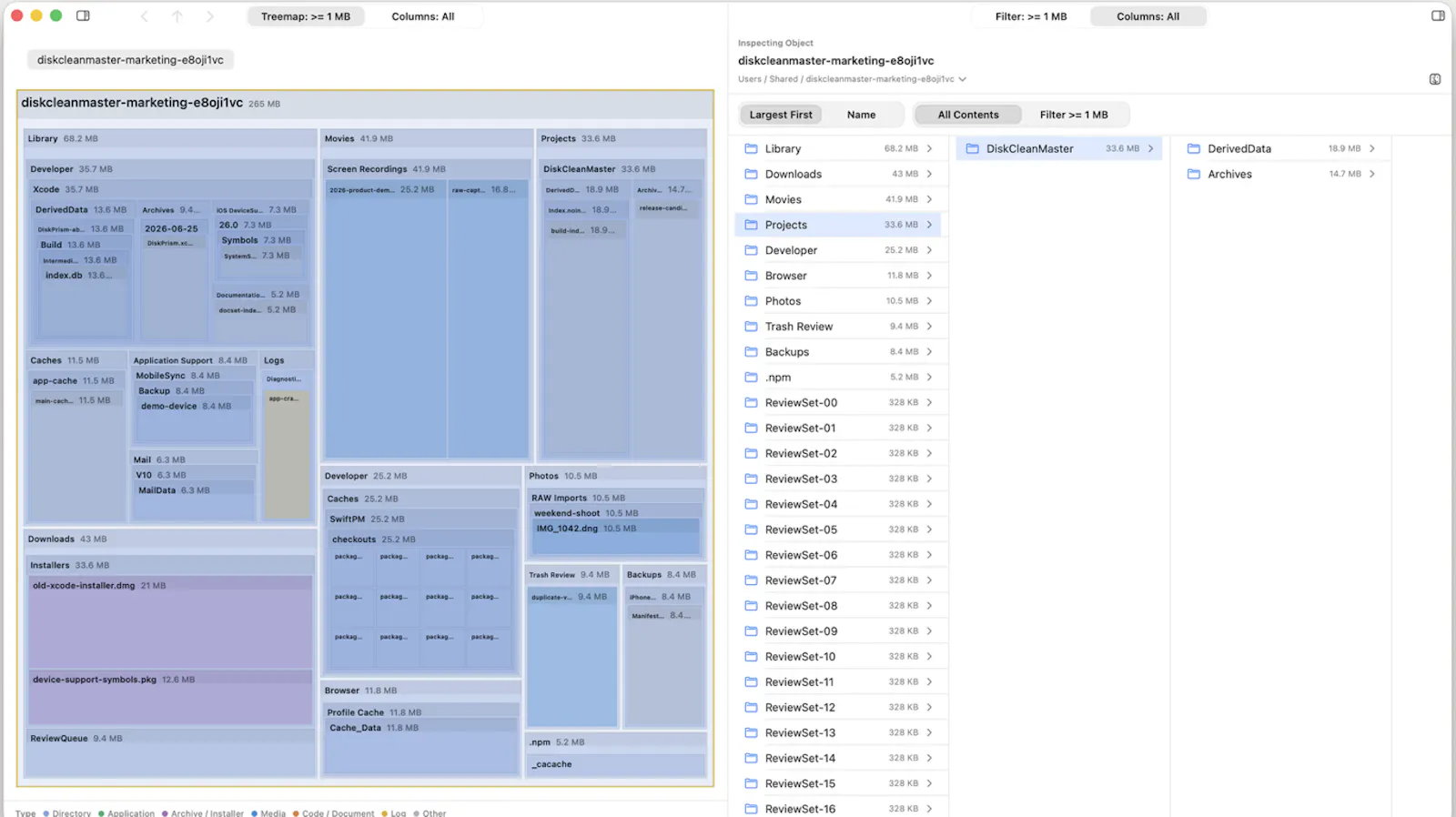Sort by Name
Image resolution: width=1456 pixels, height=817 pixels.
tap(861, 115)
